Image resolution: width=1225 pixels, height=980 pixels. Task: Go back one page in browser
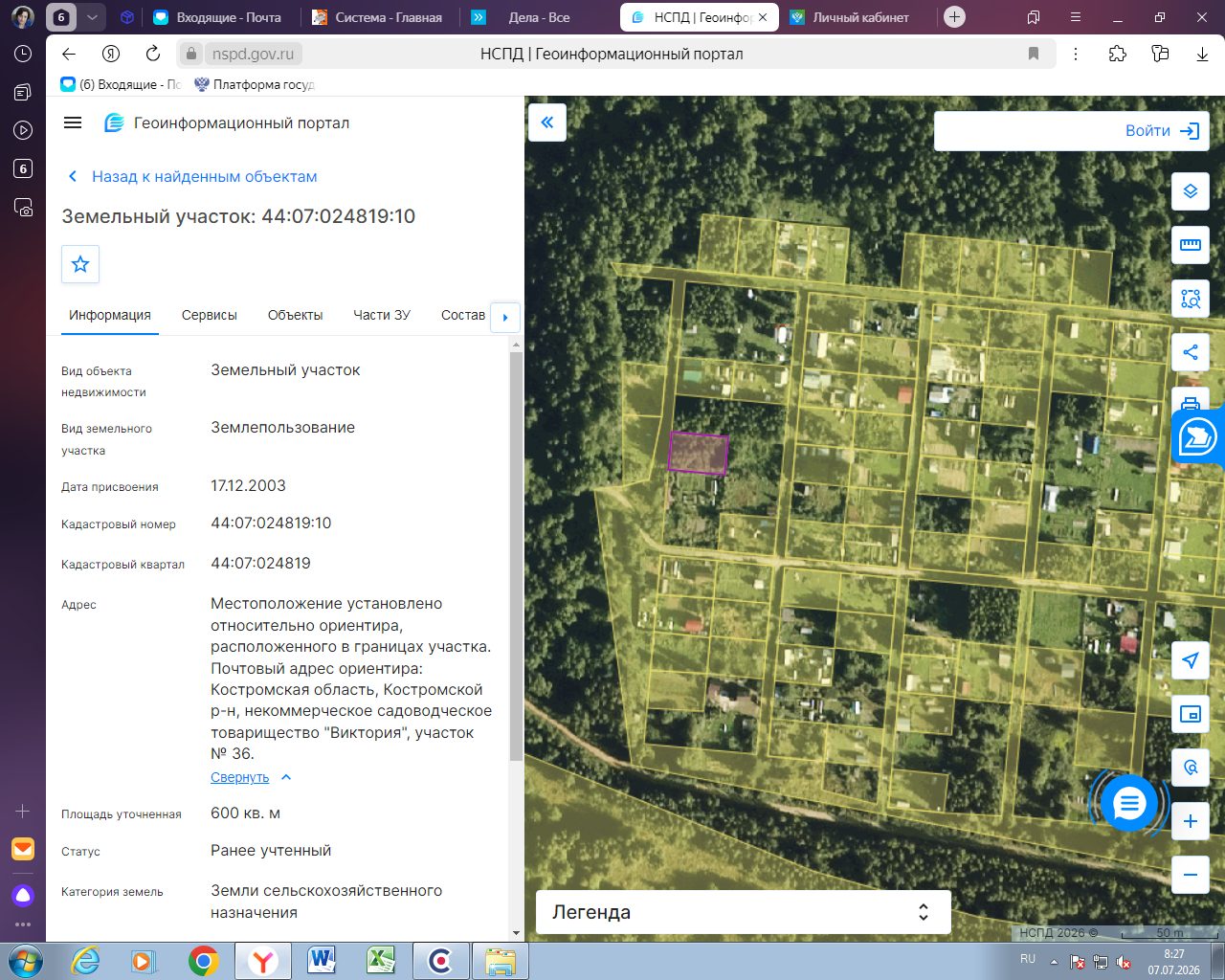coord(68,54)
